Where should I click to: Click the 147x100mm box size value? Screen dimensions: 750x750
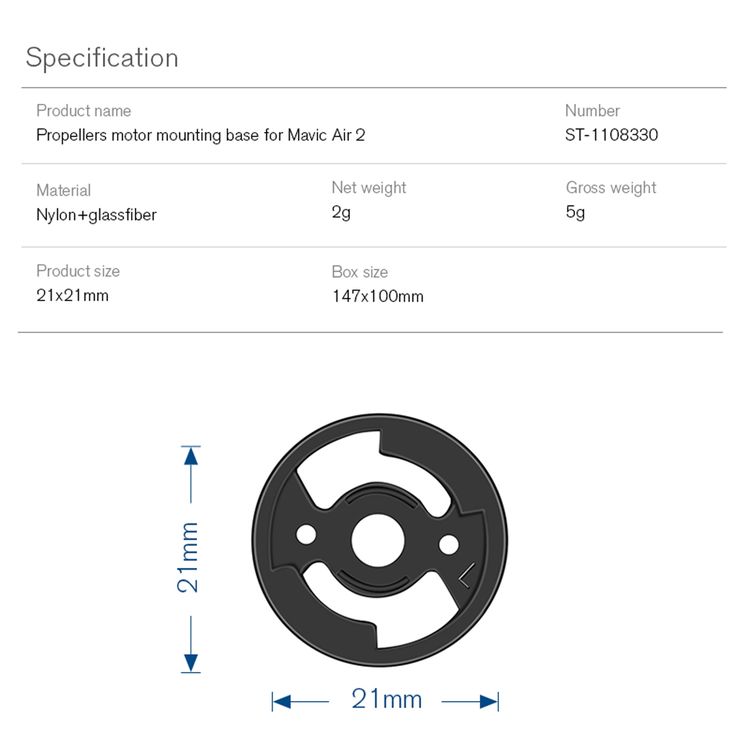coord(378,296)
